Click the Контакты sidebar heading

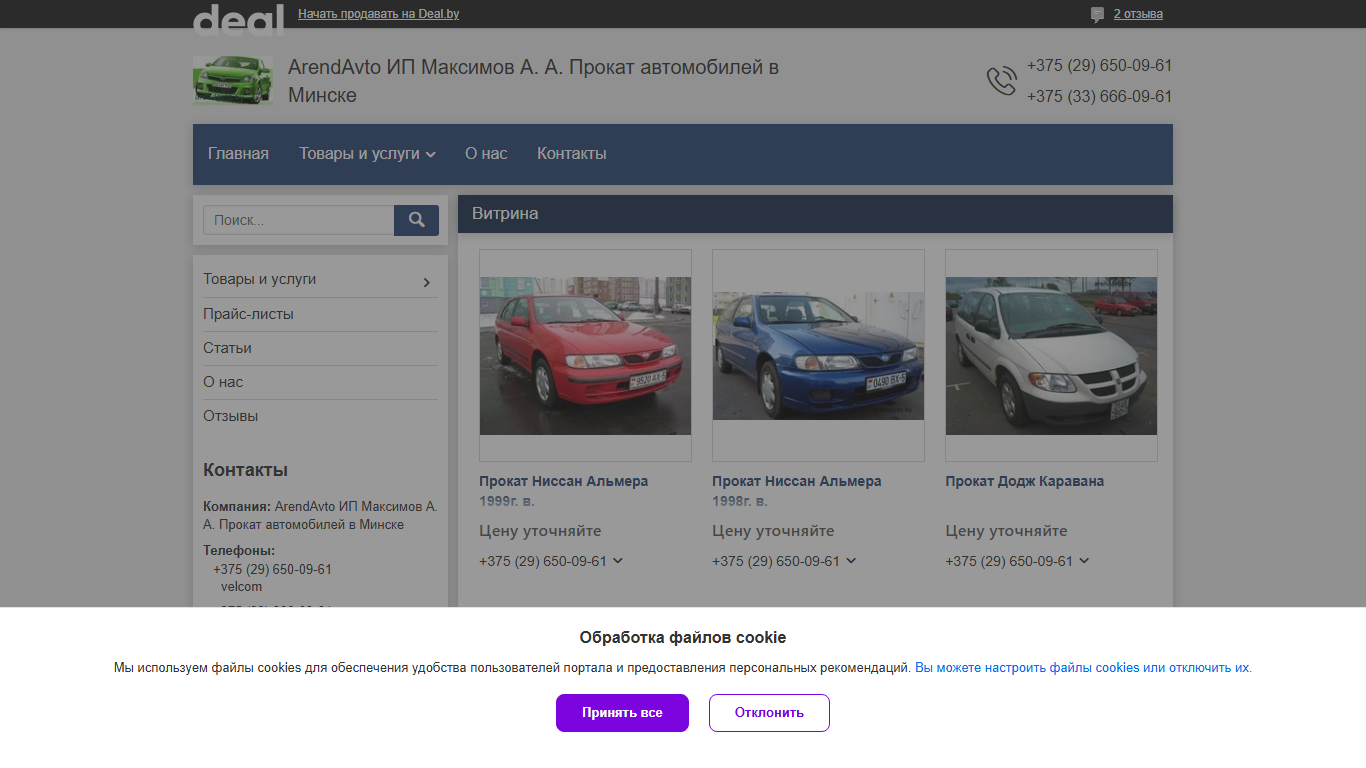pyautogui.click(x=245, y=470)
